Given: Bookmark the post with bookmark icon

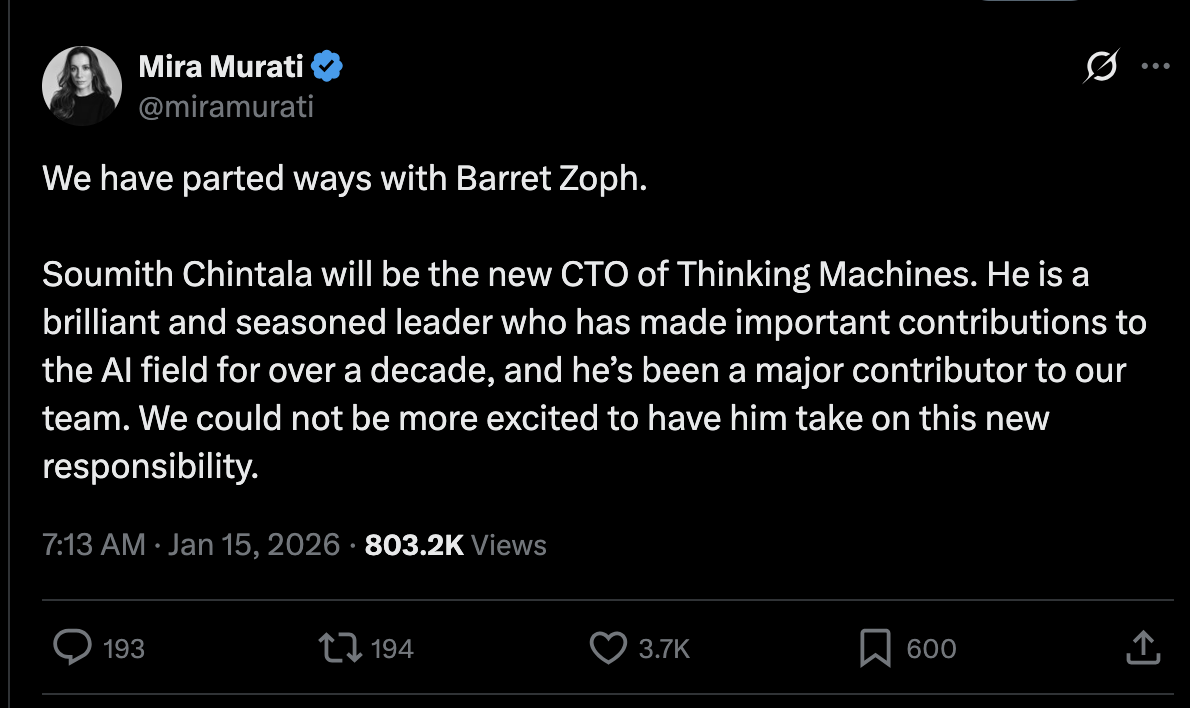Looking at the screenshot, I should [x=875, y=648].
